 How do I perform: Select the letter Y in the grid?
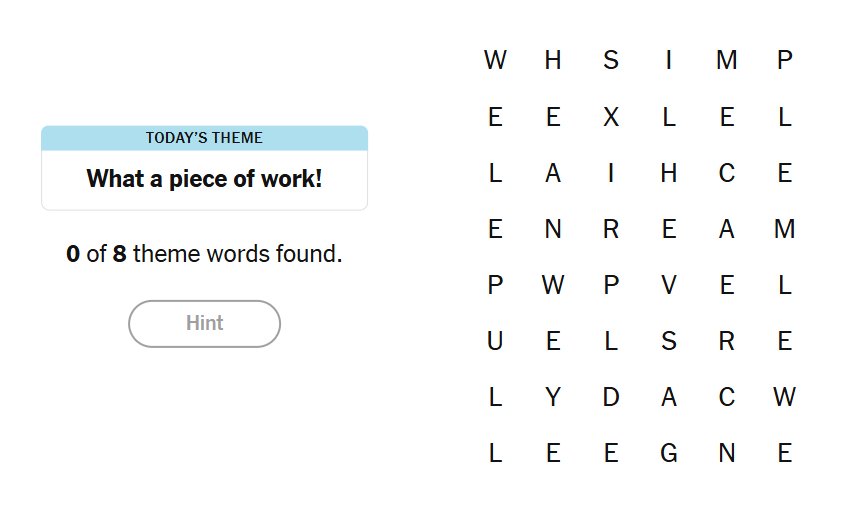(x=553, y=398)
